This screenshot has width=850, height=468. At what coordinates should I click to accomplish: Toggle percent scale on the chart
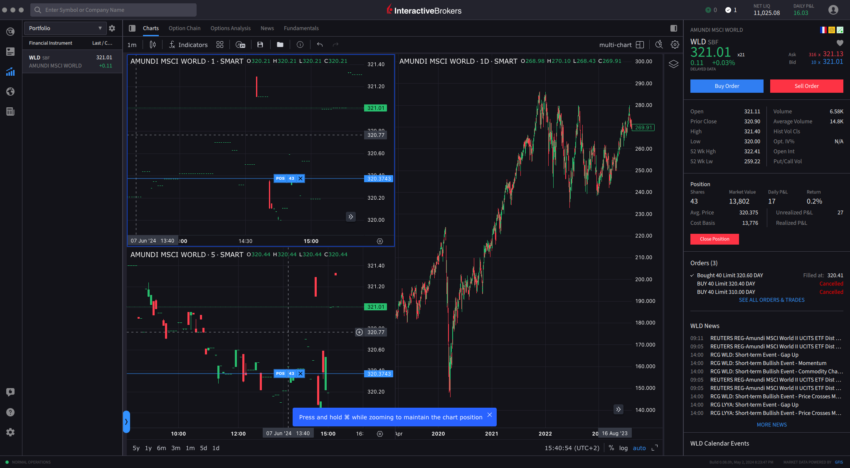coord(611,448)
